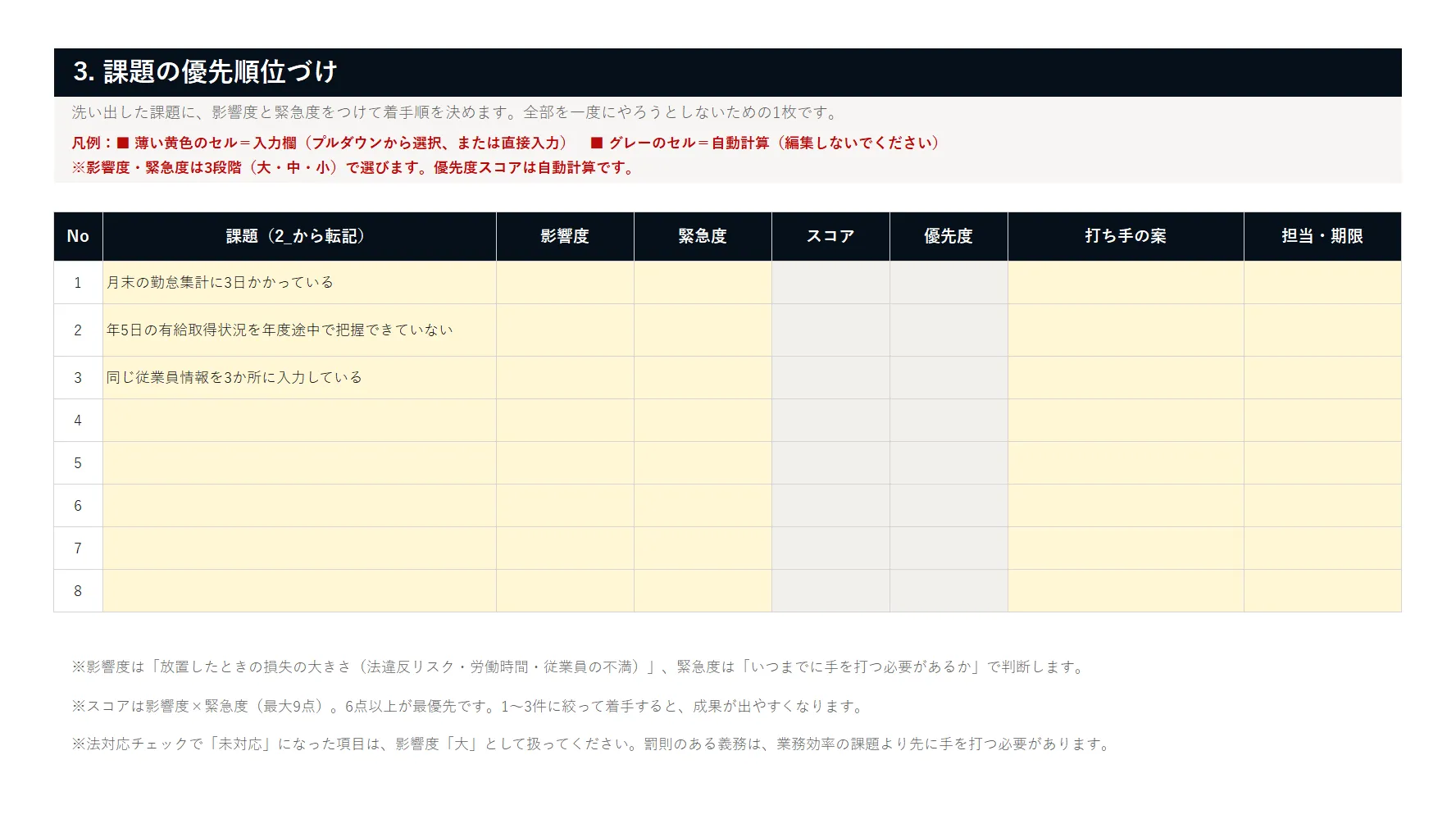This screenshot has height=819, width=1456.
Task: Click row number 7 in No column
Action: click(78, 548)
